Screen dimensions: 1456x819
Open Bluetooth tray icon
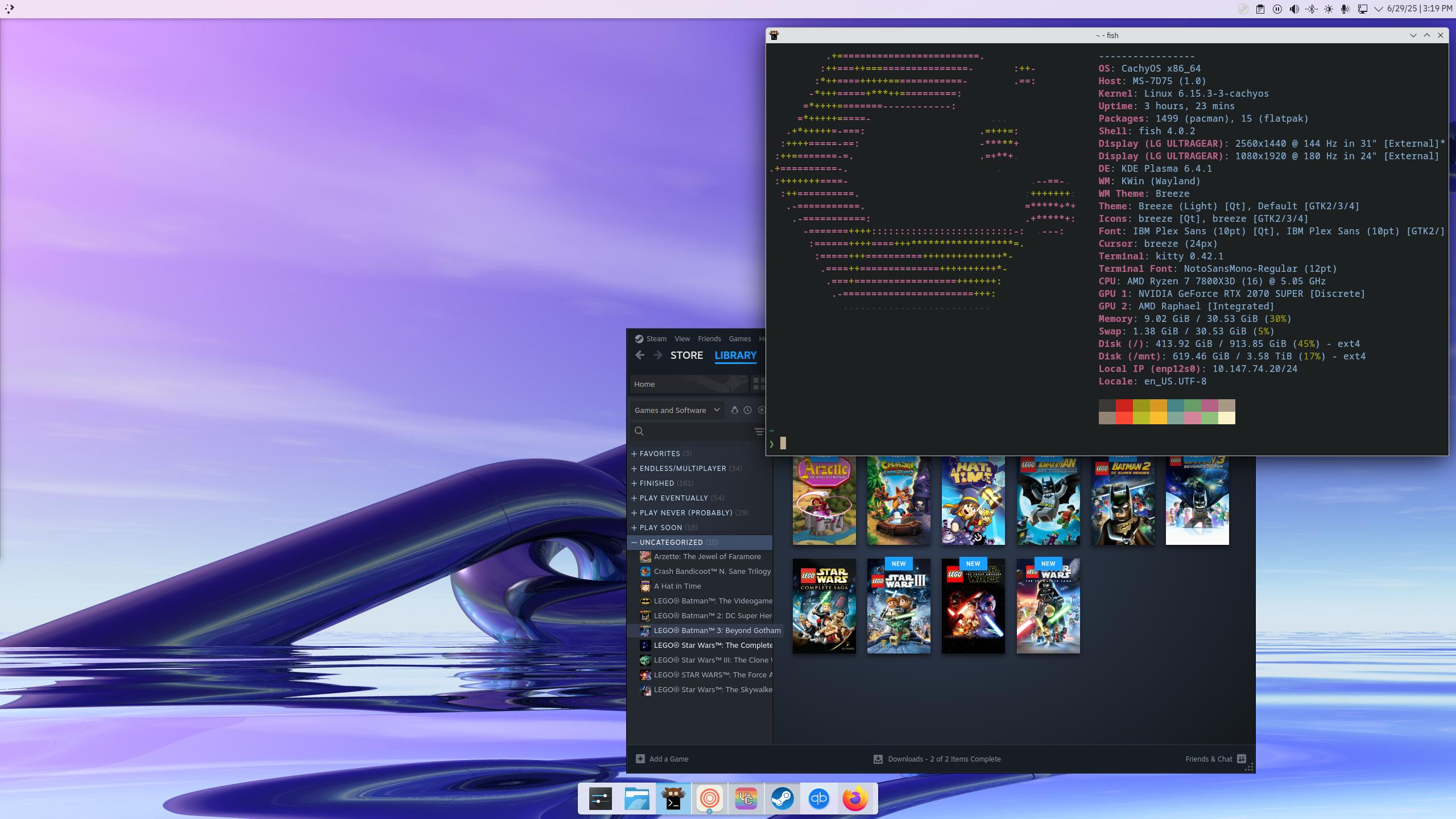click(x=1312, y=9)
